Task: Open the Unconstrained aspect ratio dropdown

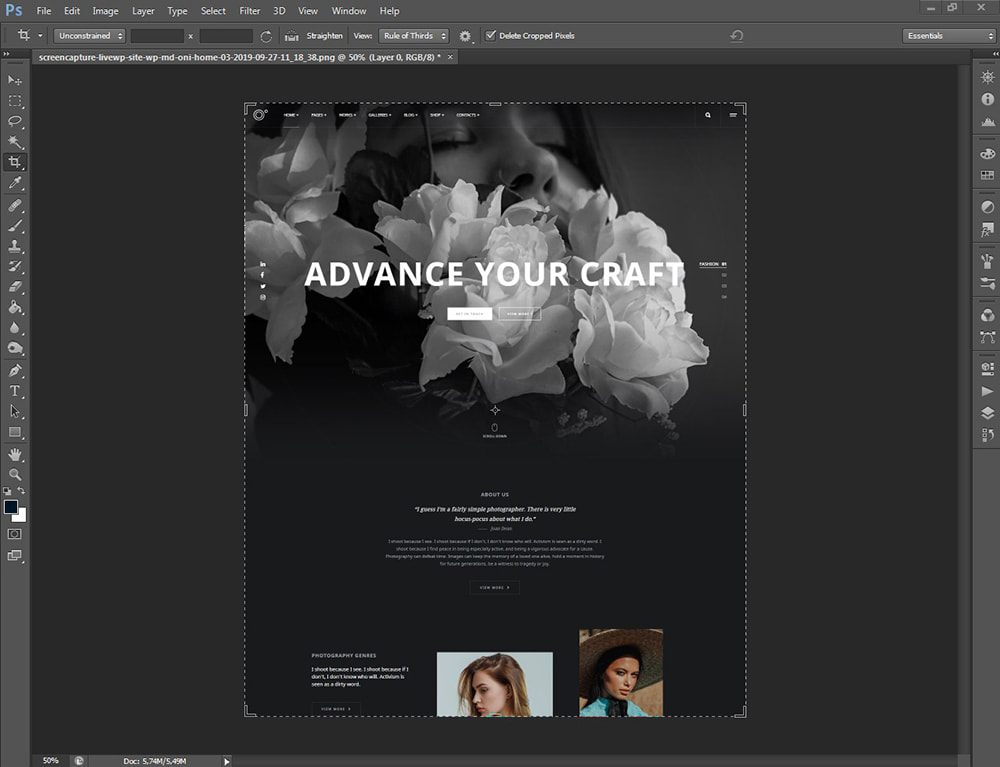Action: click(89, 36)
